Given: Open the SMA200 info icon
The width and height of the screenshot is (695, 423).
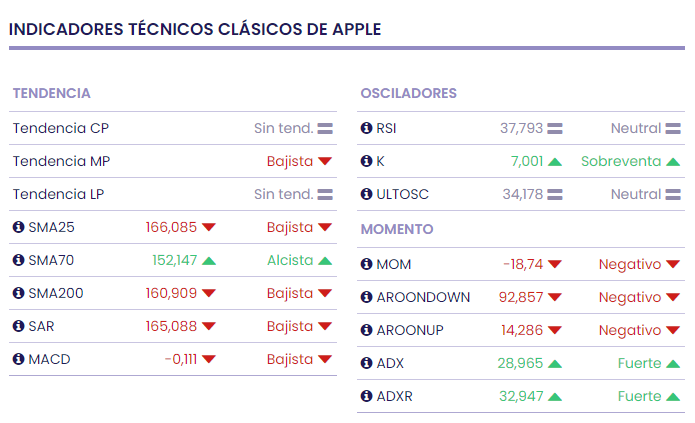Looking at the screenshot, I should 18,293.
